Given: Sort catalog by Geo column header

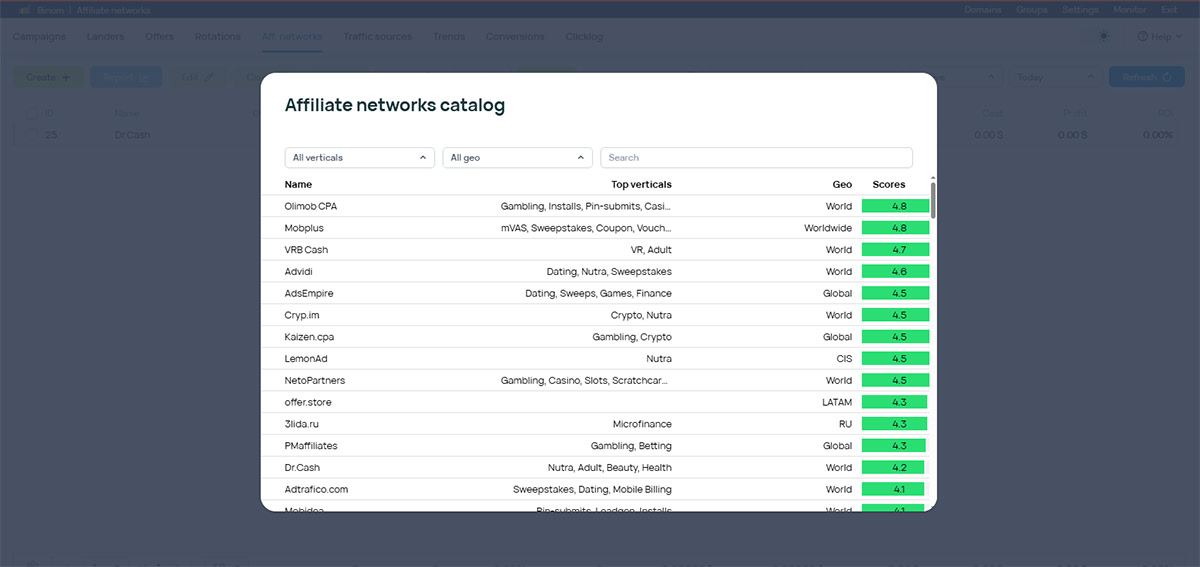Looking at the screenshot, I should 842,184.
